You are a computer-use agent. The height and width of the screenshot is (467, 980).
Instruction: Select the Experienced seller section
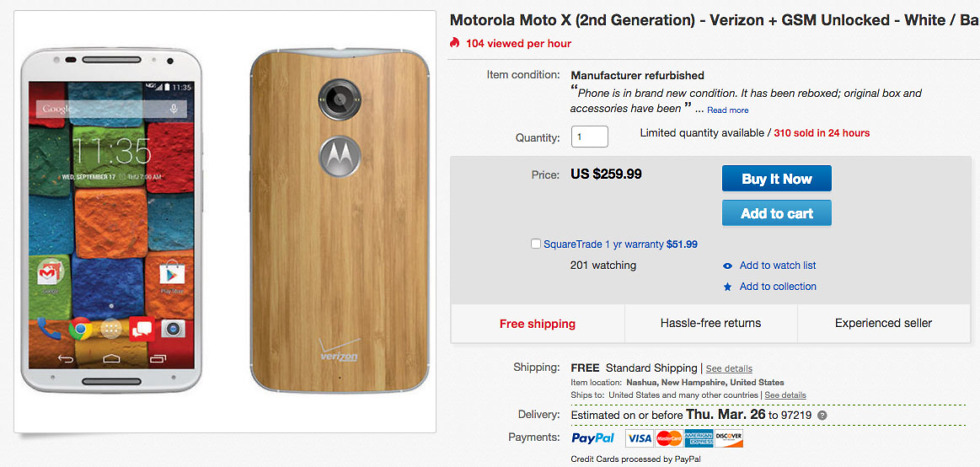tap(883, 323)
